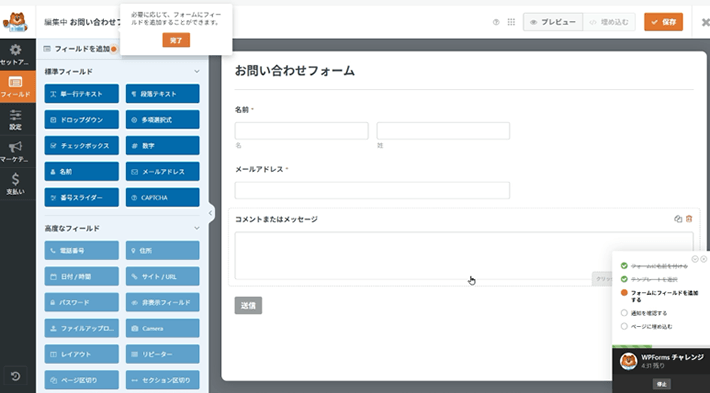The image size is (710, 393).
Task: Click the 埋め込む button
Action: [x=609, y=22]
